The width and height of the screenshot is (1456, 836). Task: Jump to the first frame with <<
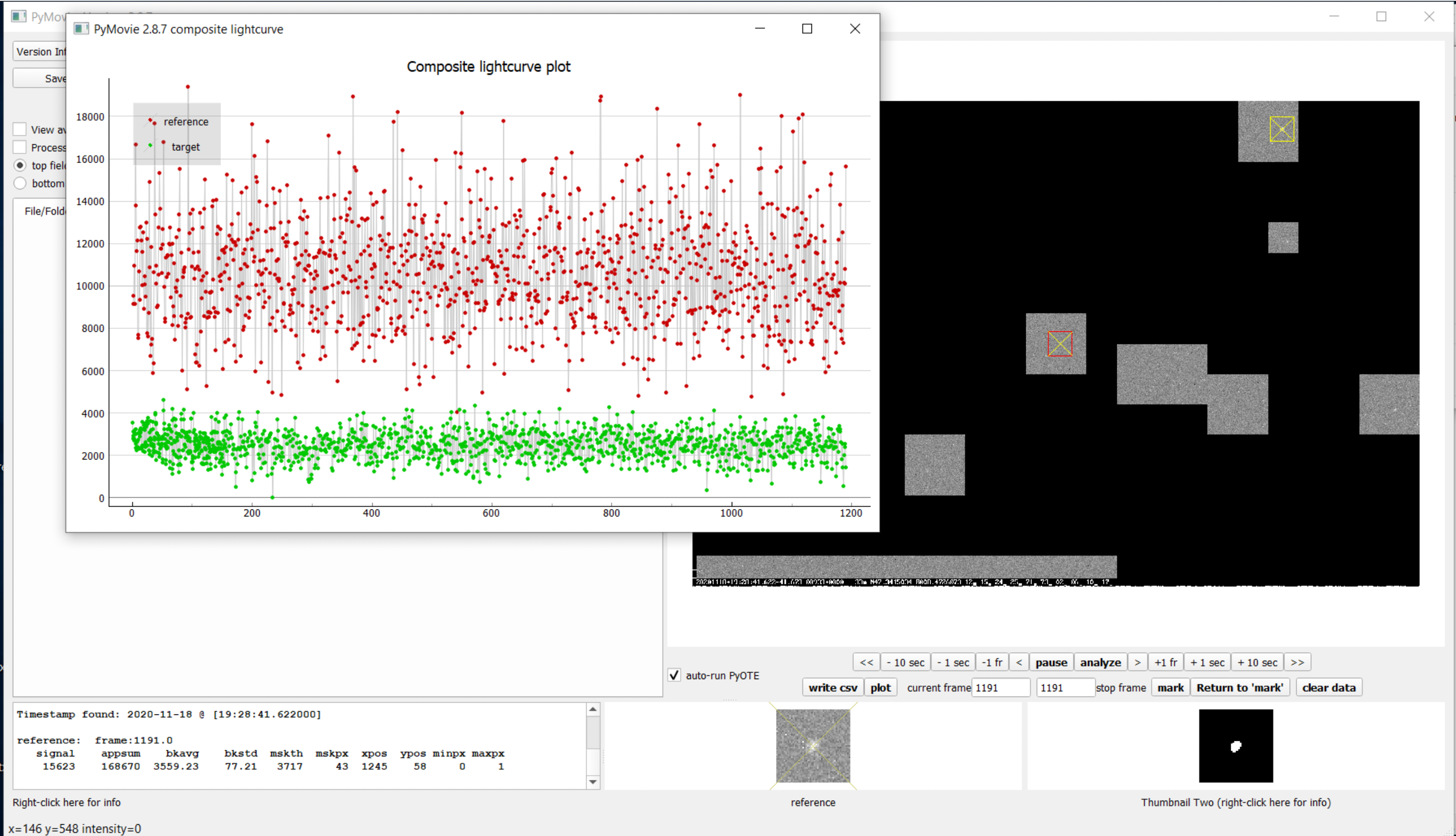866,662
